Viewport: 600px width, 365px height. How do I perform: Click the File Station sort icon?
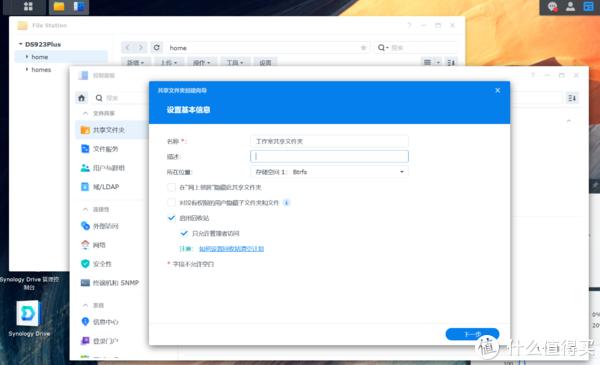pyautogui.click(x=451, y=62)
